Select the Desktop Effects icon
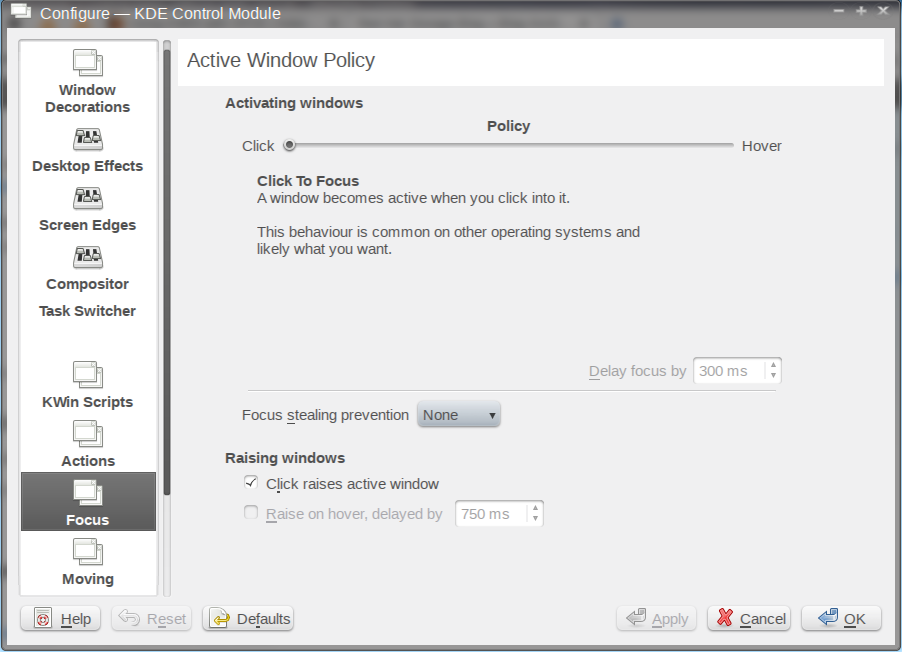Viewport: 902px width, 652px height. point(88,139)
